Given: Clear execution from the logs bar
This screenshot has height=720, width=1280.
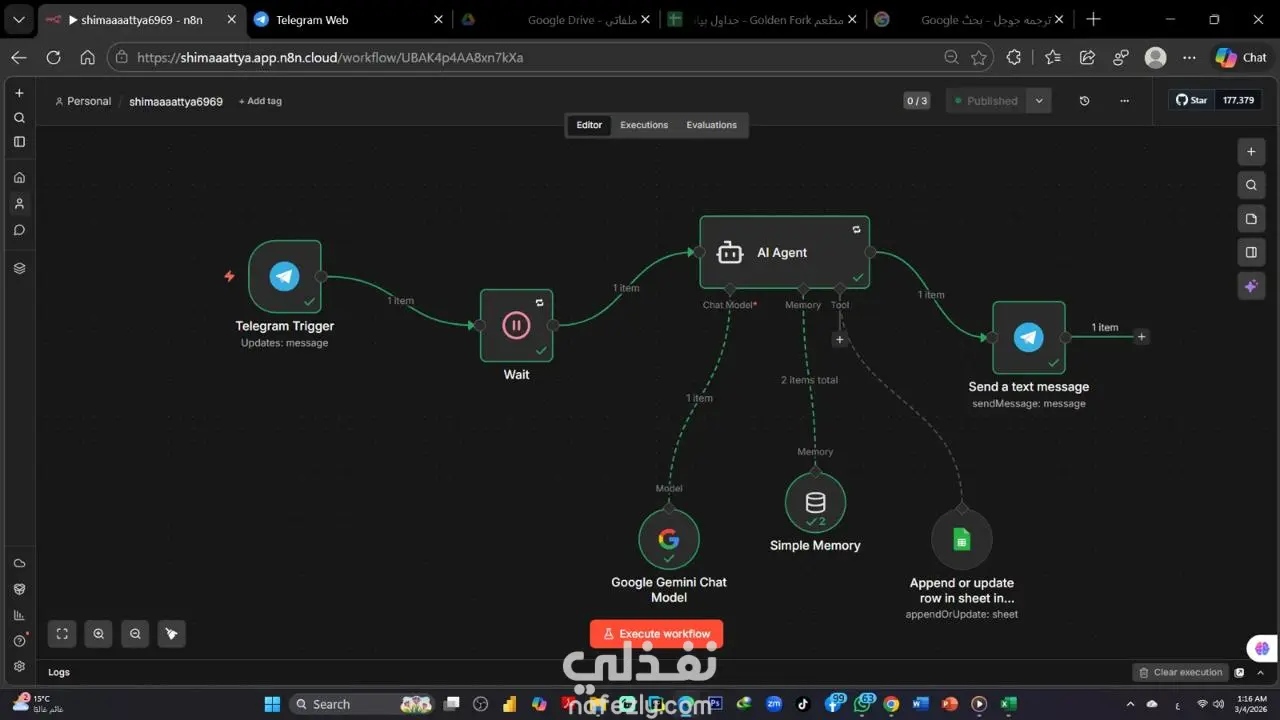Looking at the screenshot, I should click(1180, 672).
